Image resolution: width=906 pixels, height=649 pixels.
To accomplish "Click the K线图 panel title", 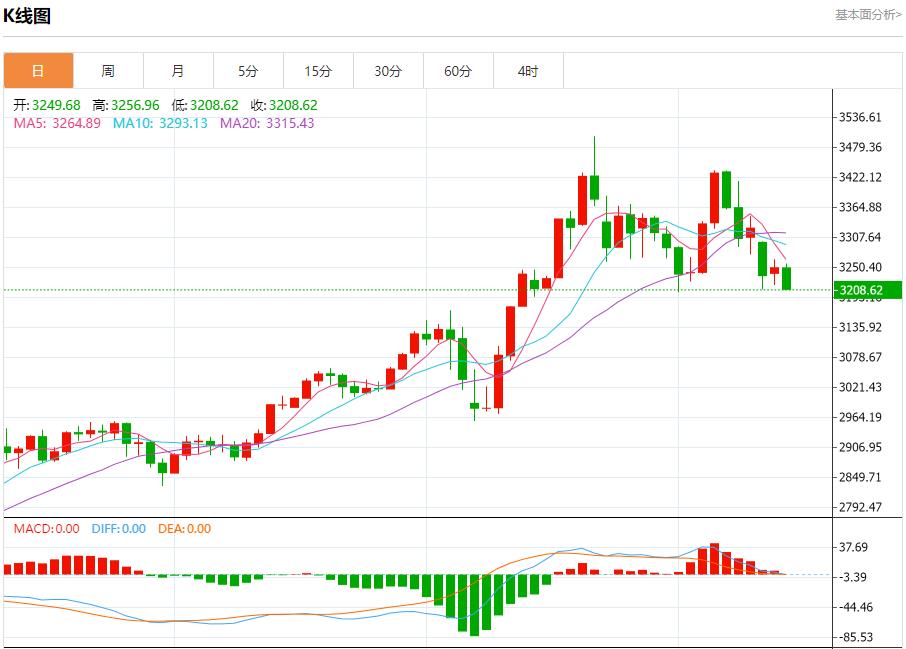I will 27,16.
